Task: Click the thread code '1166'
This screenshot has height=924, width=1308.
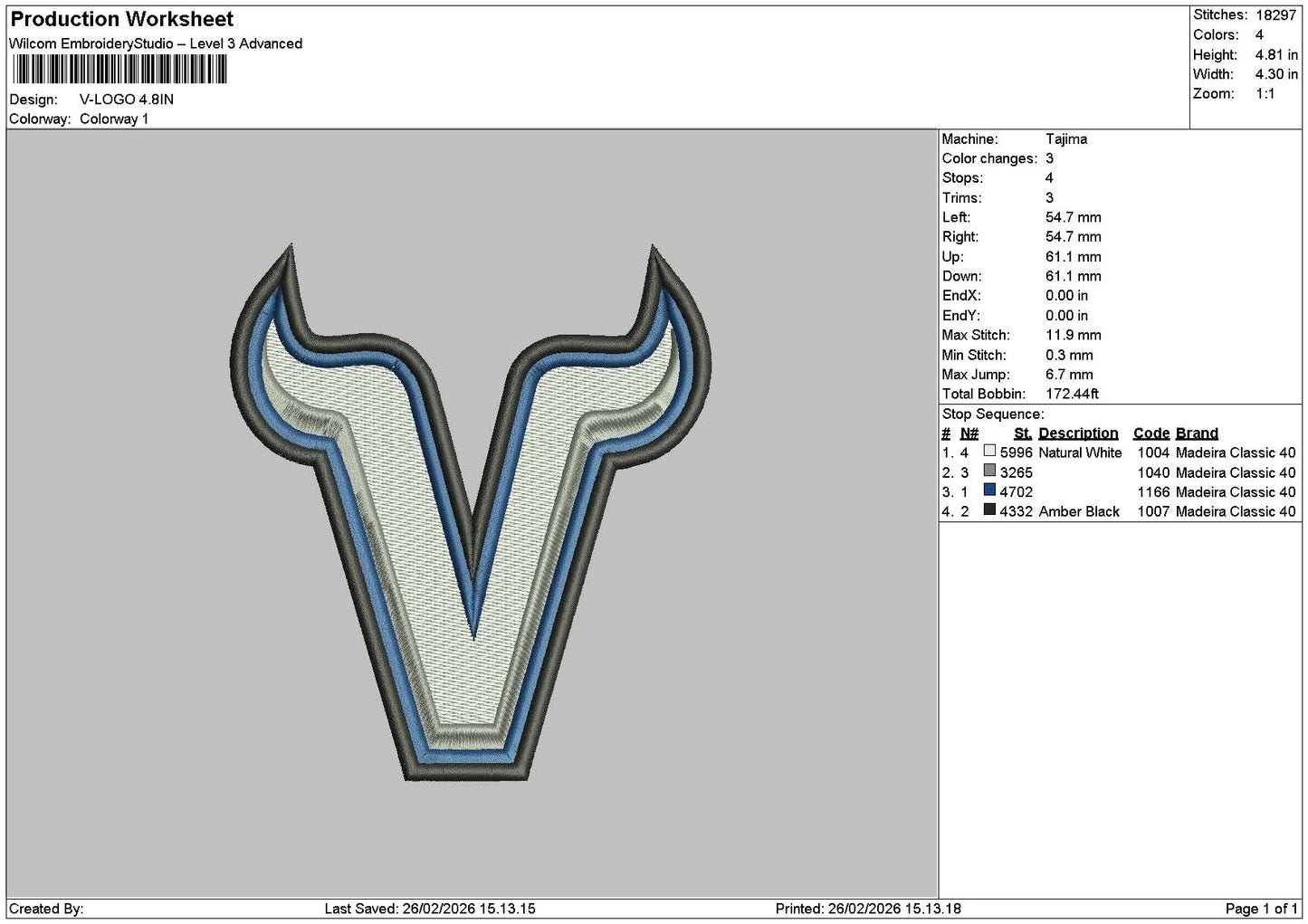Action: pyautogui.click(x=1153, y=492)
